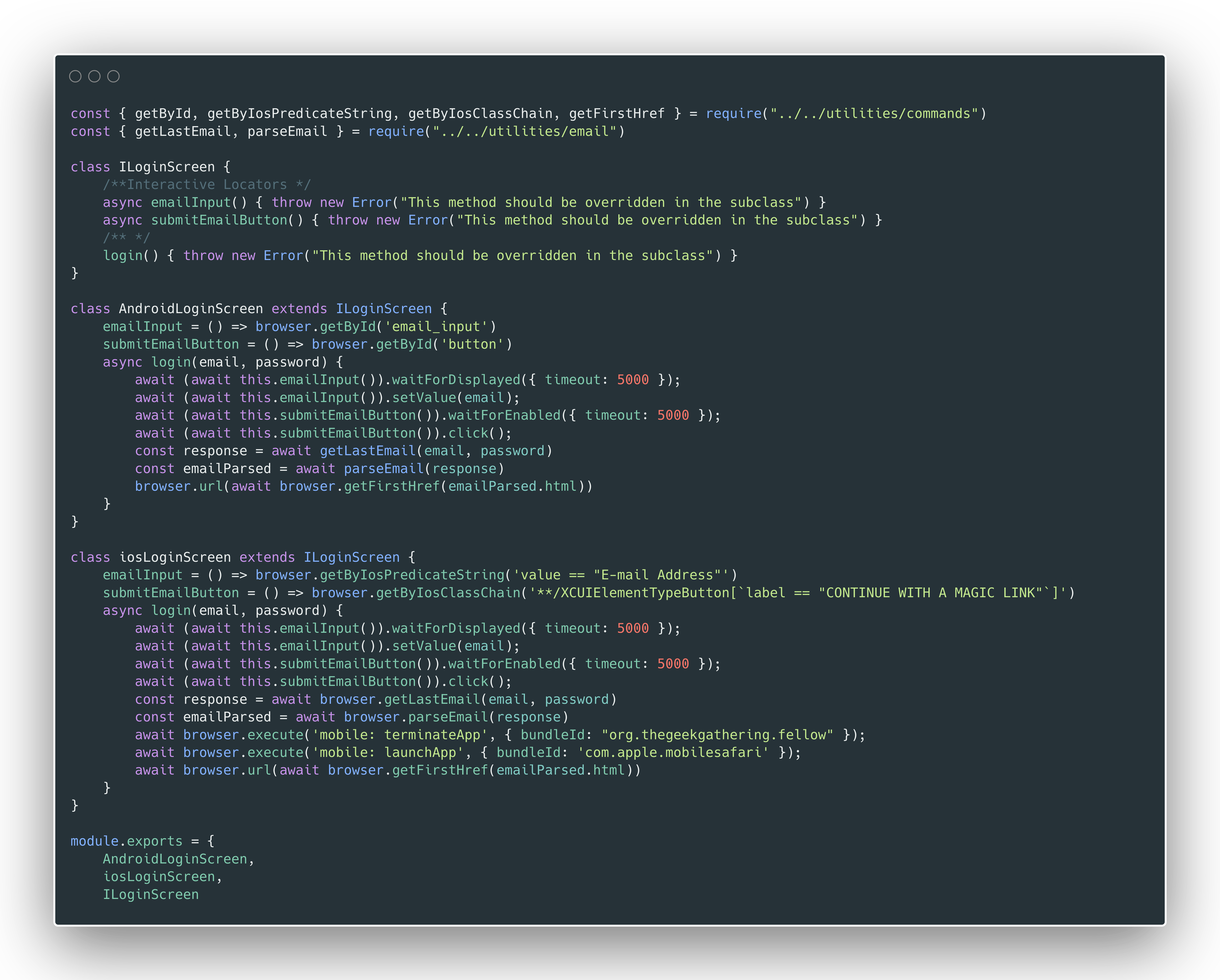
Task: Click parseEmail in the second const line
Action: coord(287,131)
